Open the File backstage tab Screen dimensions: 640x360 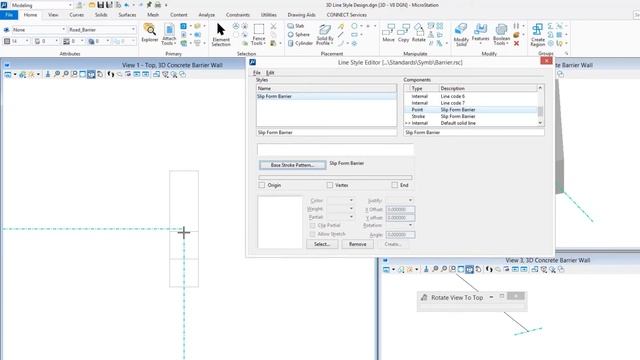pyautogui.click(x=9, y=15)
